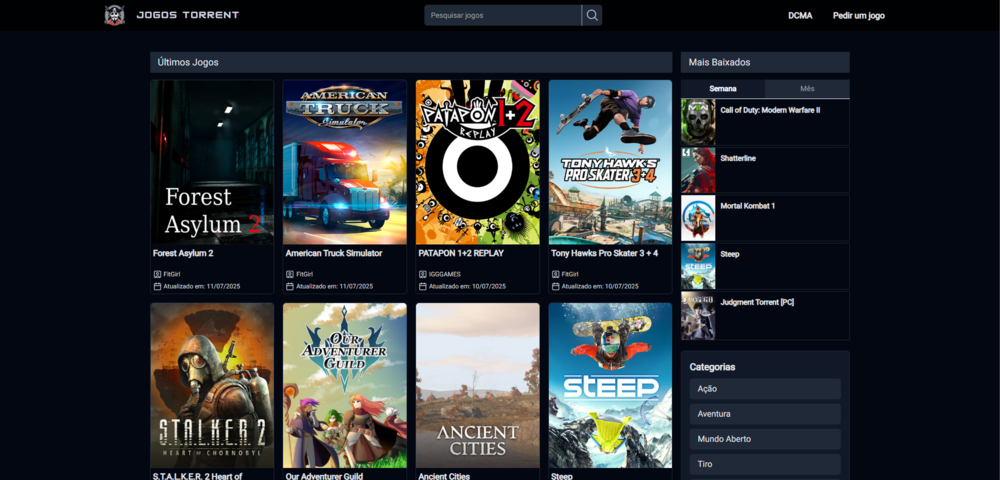1000x480 pixels.
Task: Click the calendar icon under Forest Asylum 2
Action: click(157, 286)
